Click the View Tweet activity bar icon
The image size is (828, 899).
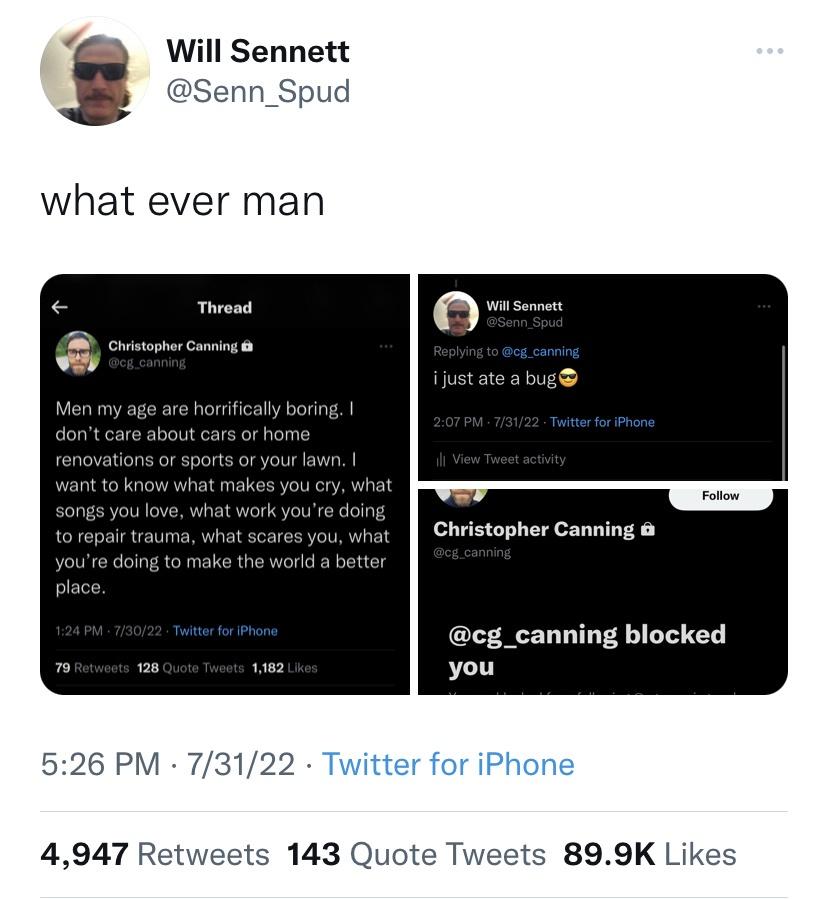tap(440, 459)
